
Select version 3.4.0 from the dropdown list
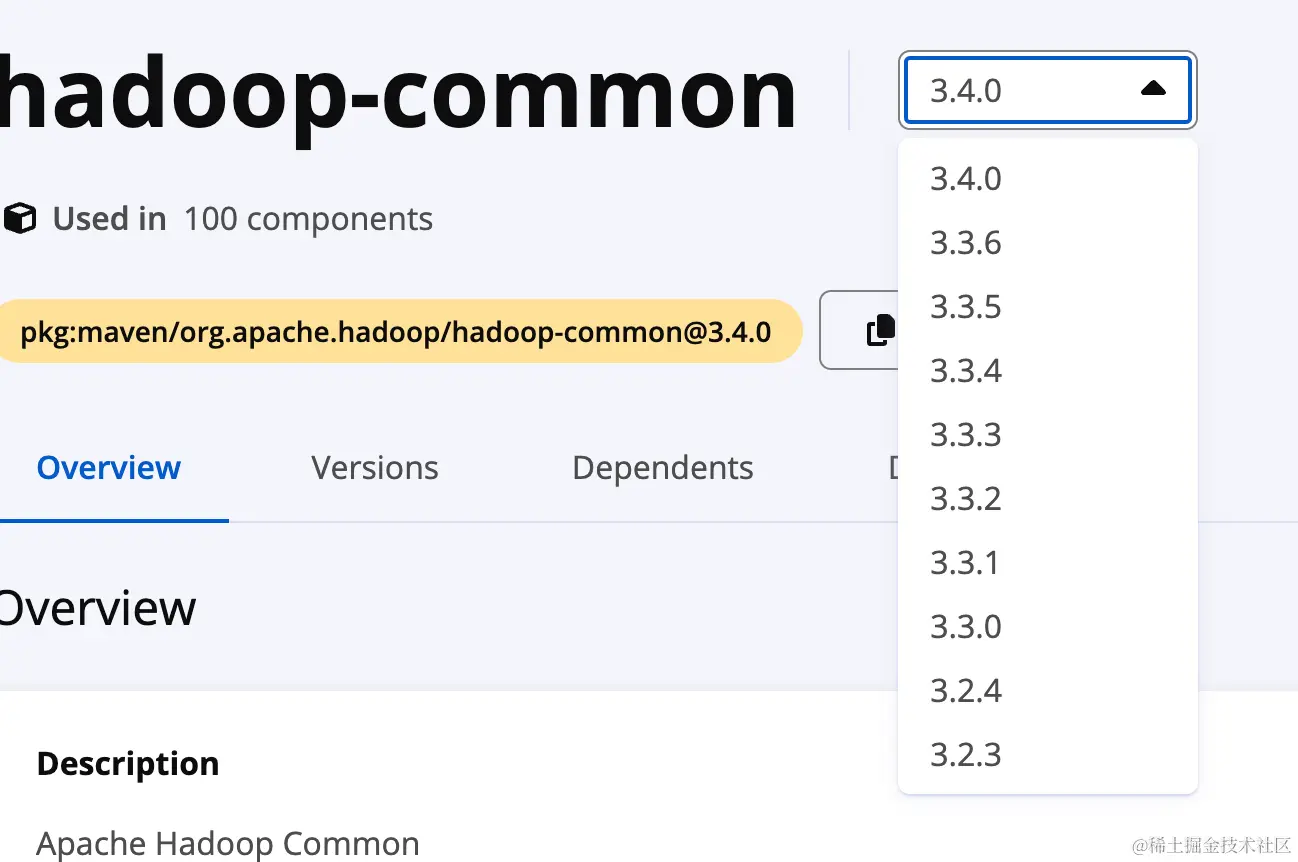[x=965, y=179]
